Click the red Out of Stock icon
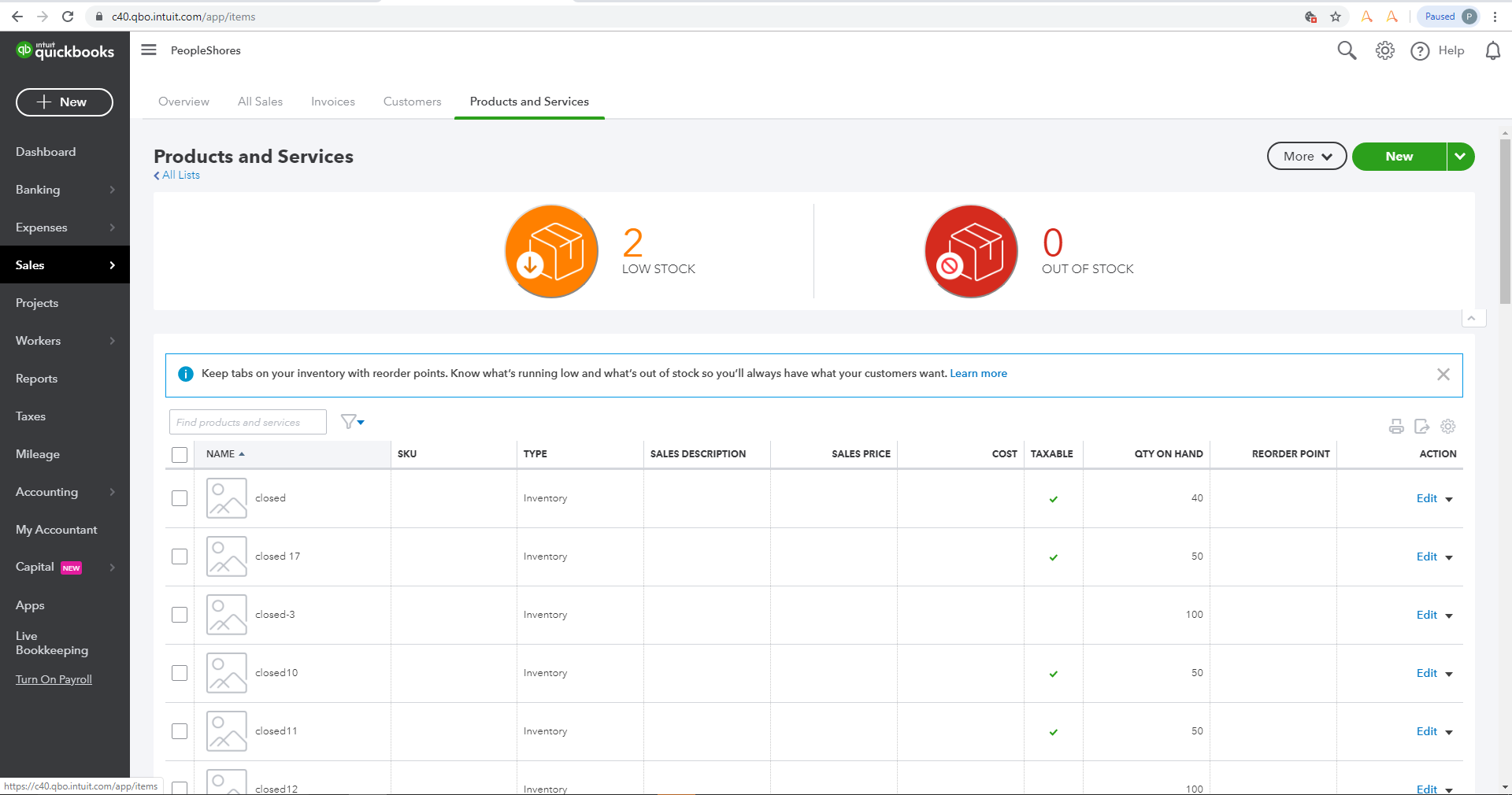 (x=971, y=252)
